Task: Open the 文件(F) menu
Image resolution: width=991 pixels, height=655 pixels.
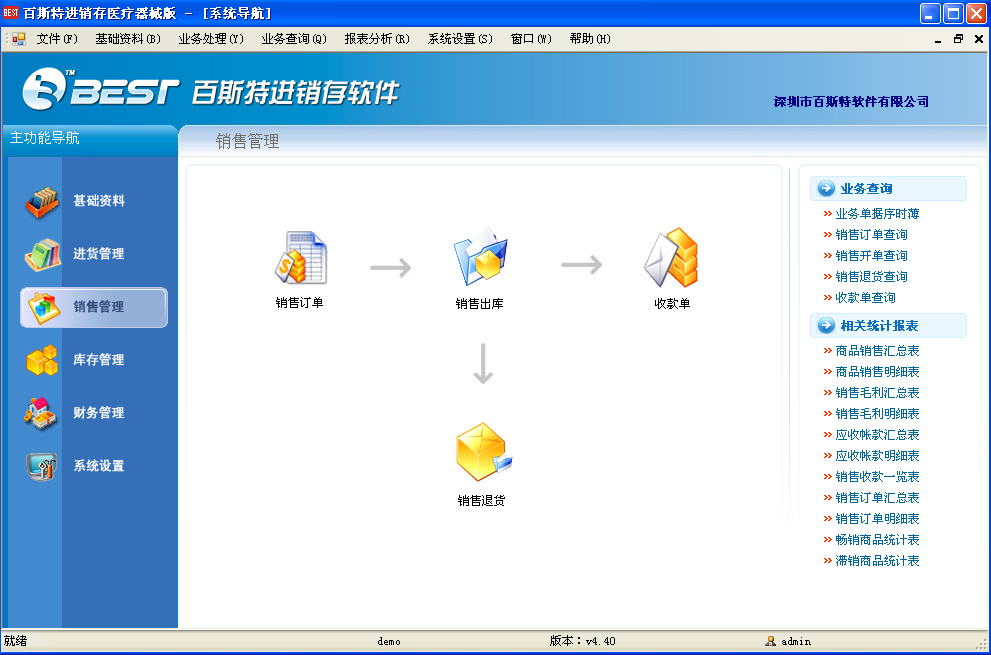Action: pos(57,39)
